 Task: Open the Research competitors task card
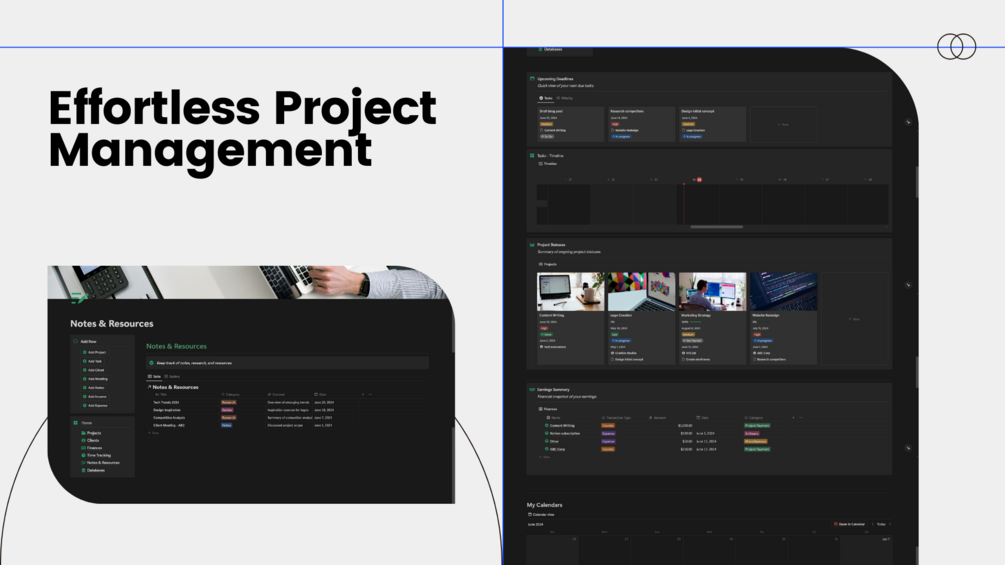coord(641,124)
